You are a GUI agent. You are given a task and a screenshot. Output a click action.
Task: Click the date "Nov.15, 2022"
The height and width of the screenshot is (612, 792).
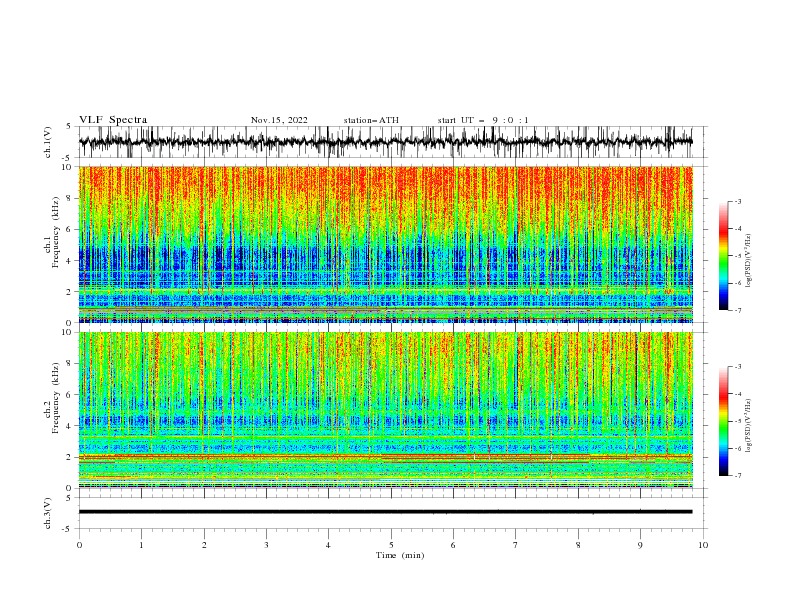tap(279, 120)
